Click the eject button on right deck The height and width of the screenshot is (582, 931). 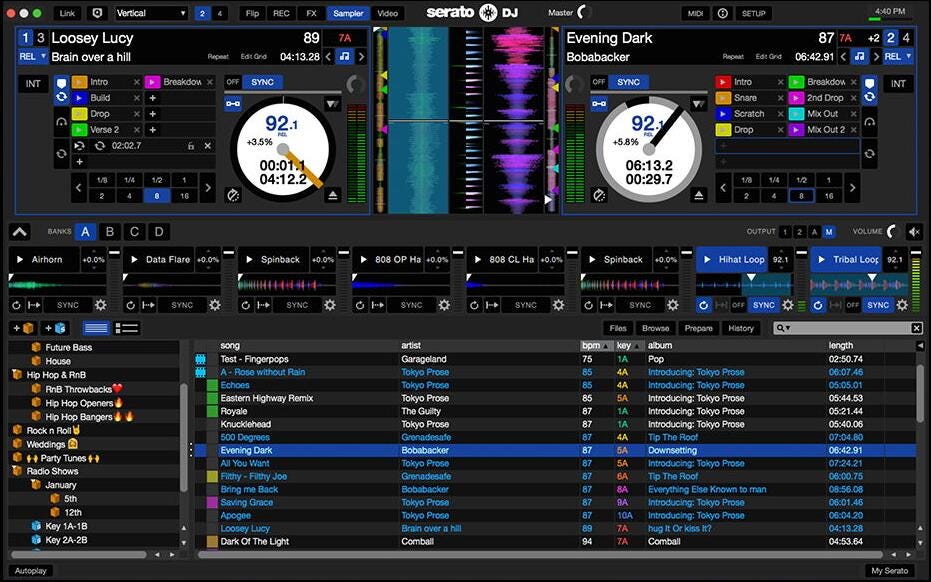coord(699,195)
